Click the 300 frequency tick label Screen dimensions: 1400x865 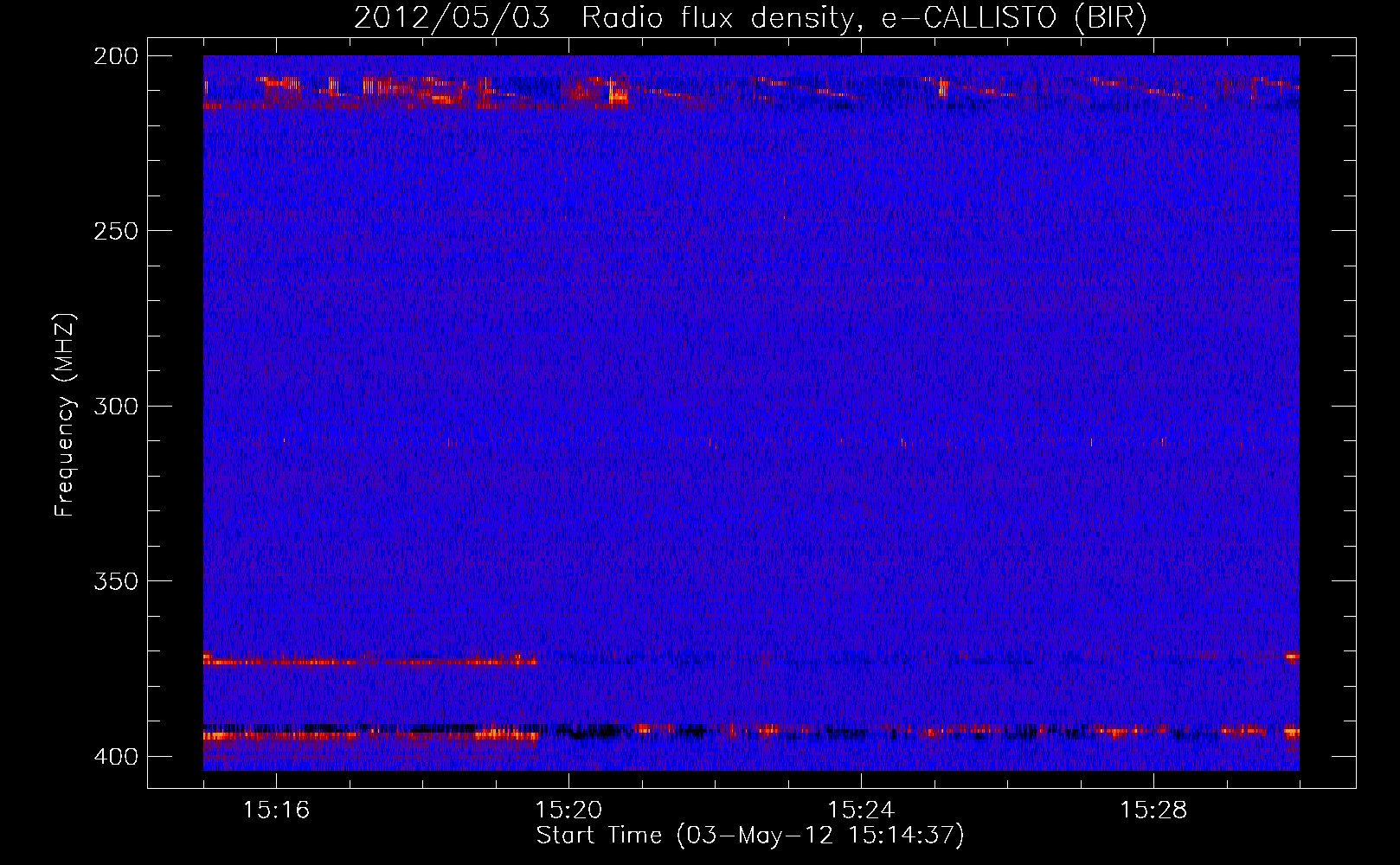(116, 406)
